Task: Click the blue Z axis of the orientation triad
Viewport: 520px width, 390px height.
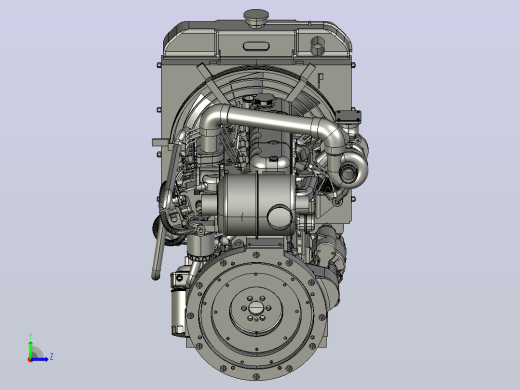Action: pyautogui.click(x=39, y=359)
